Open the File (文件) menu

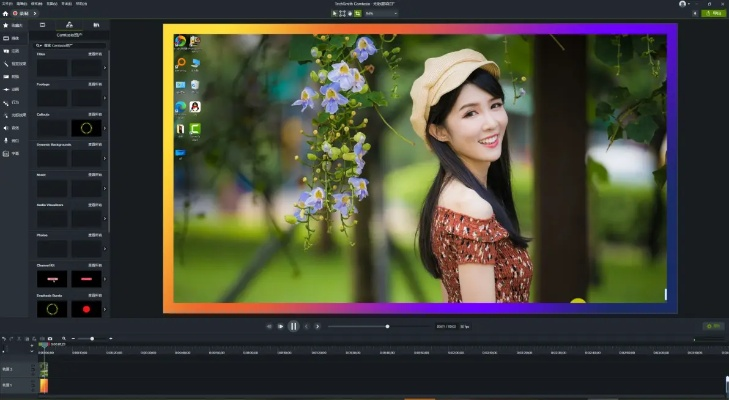tap(7, 4)
